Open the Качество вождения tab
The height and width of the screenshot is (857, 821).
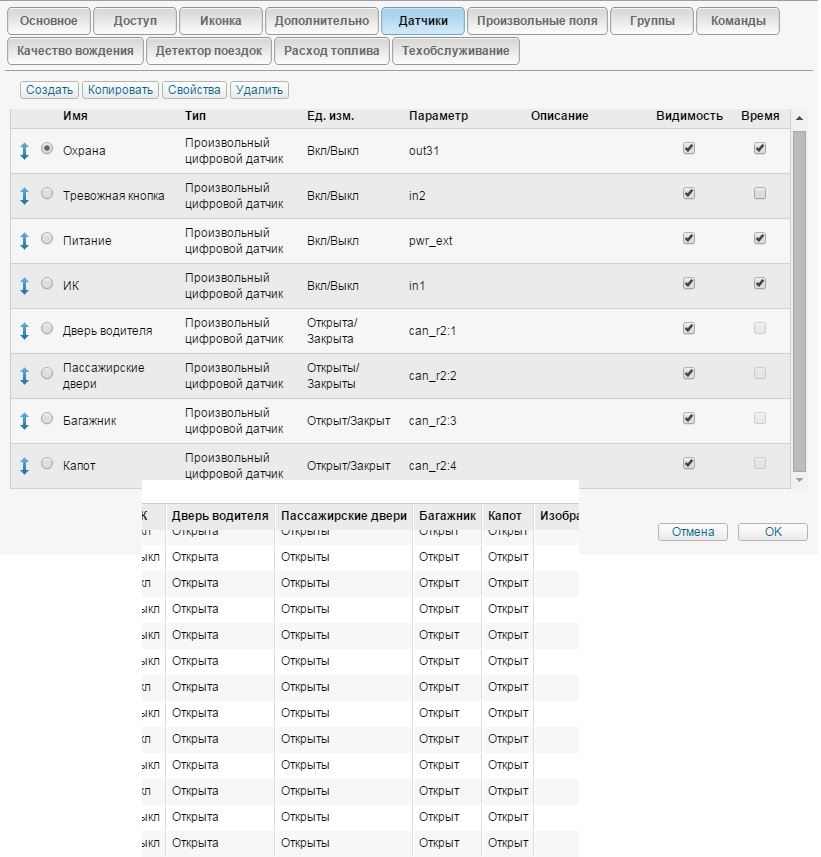coord(75,51)
